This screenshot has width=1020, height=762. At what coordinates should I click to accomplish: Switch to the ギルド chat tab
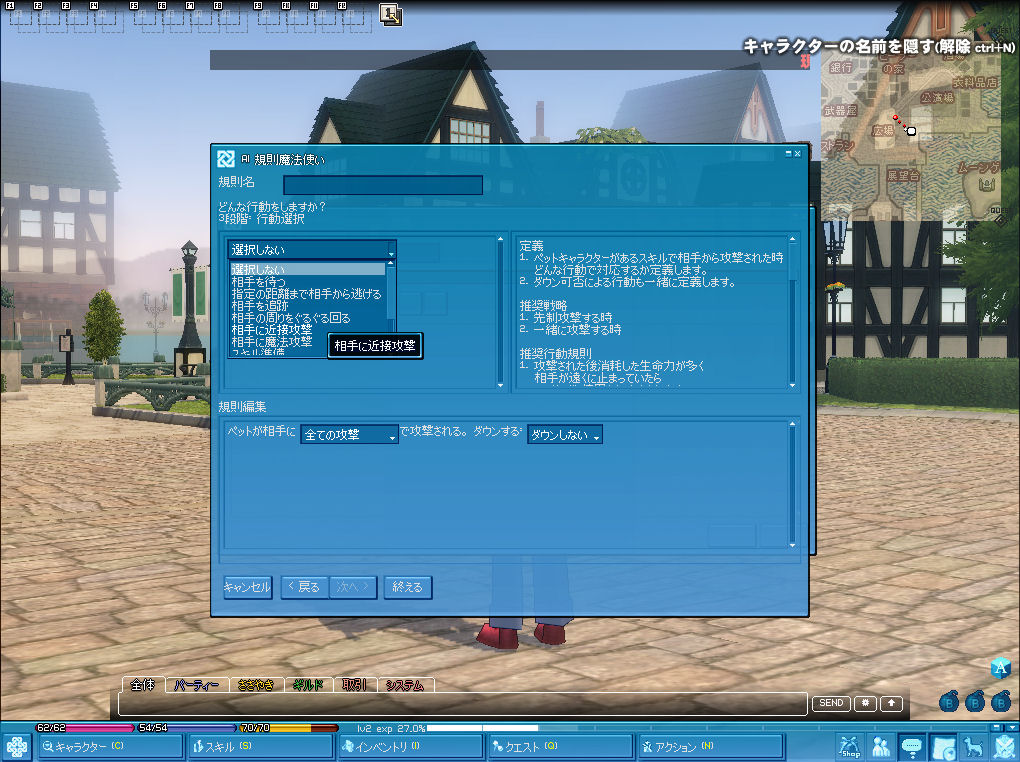click(x=307, y=685)
